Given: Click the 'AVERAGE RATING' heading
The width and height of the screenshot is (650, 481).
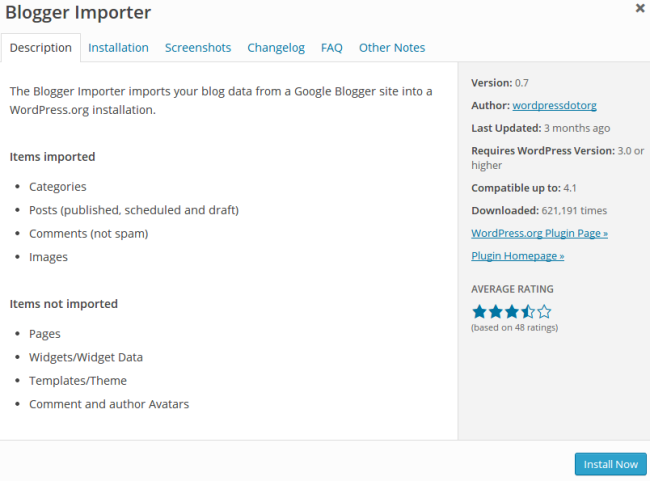Looking at the screenshot, I should click(512, 289).
